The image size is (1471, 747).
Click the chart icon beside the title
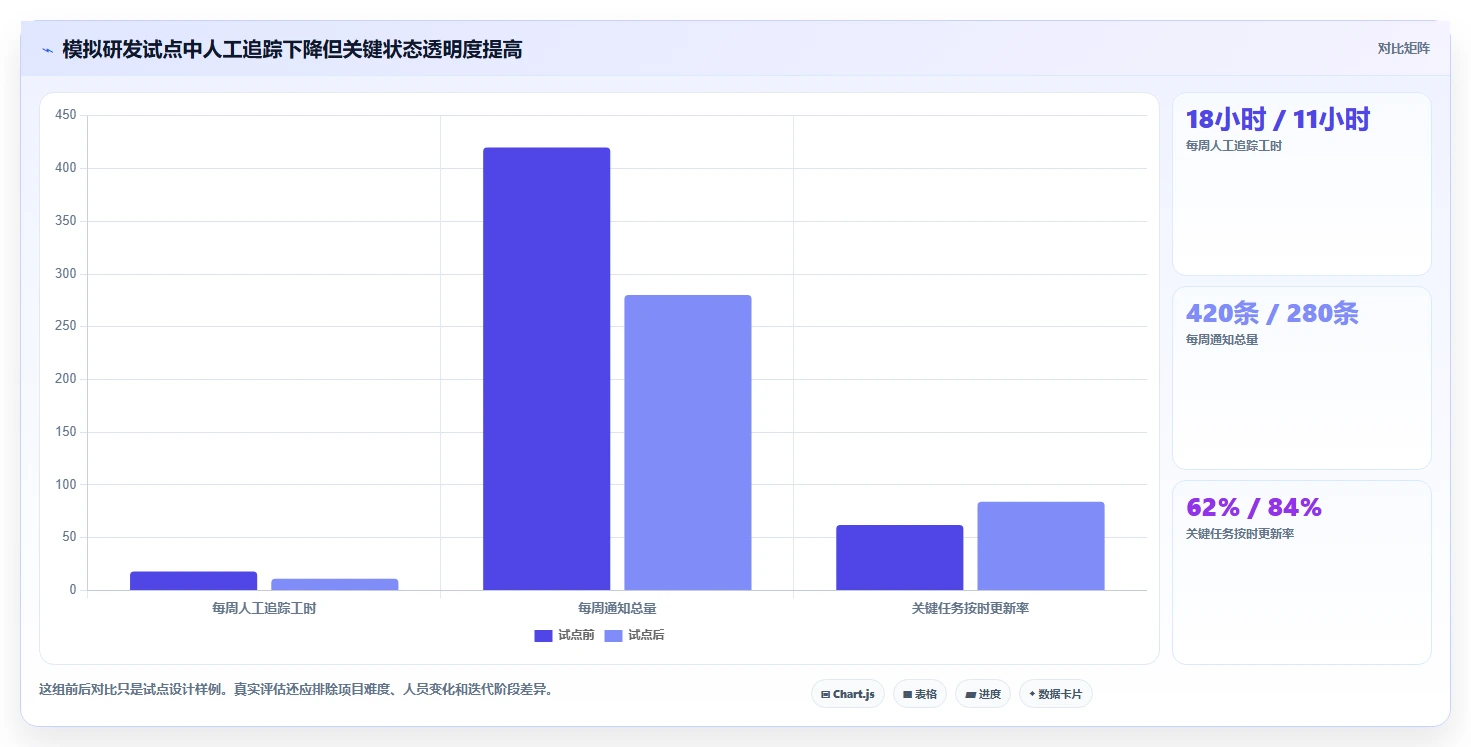tap(47, 50)
